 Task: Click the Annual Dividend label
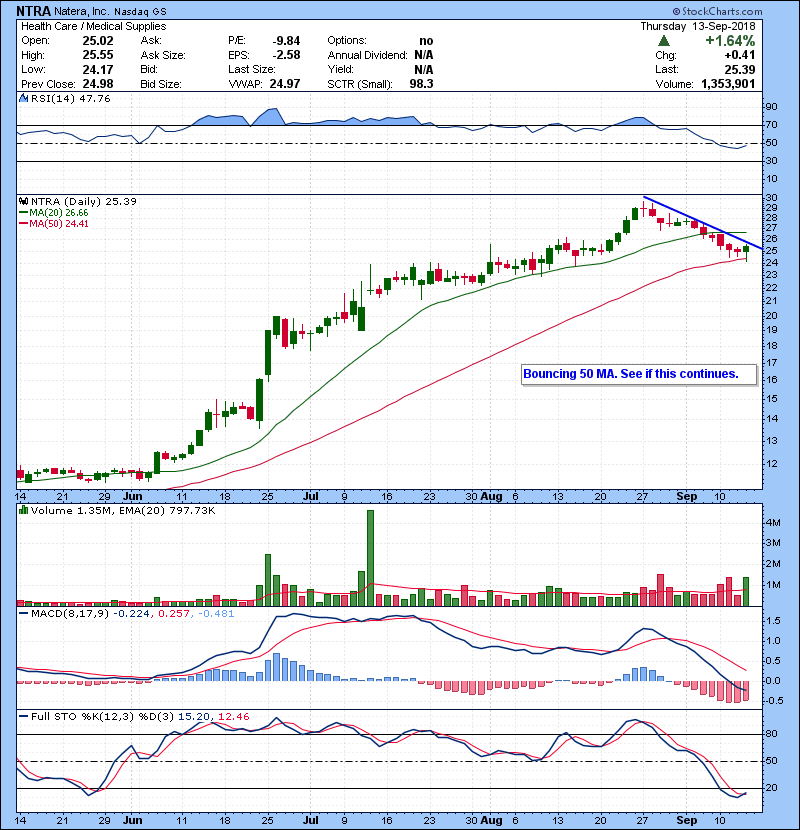pyautogui.click(x=367, y=55)
